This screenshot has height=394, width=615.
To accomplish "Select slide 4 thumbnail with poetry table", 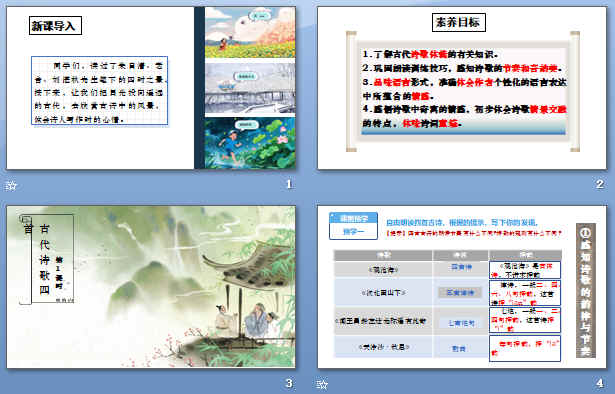I will (x=462, y=287).
